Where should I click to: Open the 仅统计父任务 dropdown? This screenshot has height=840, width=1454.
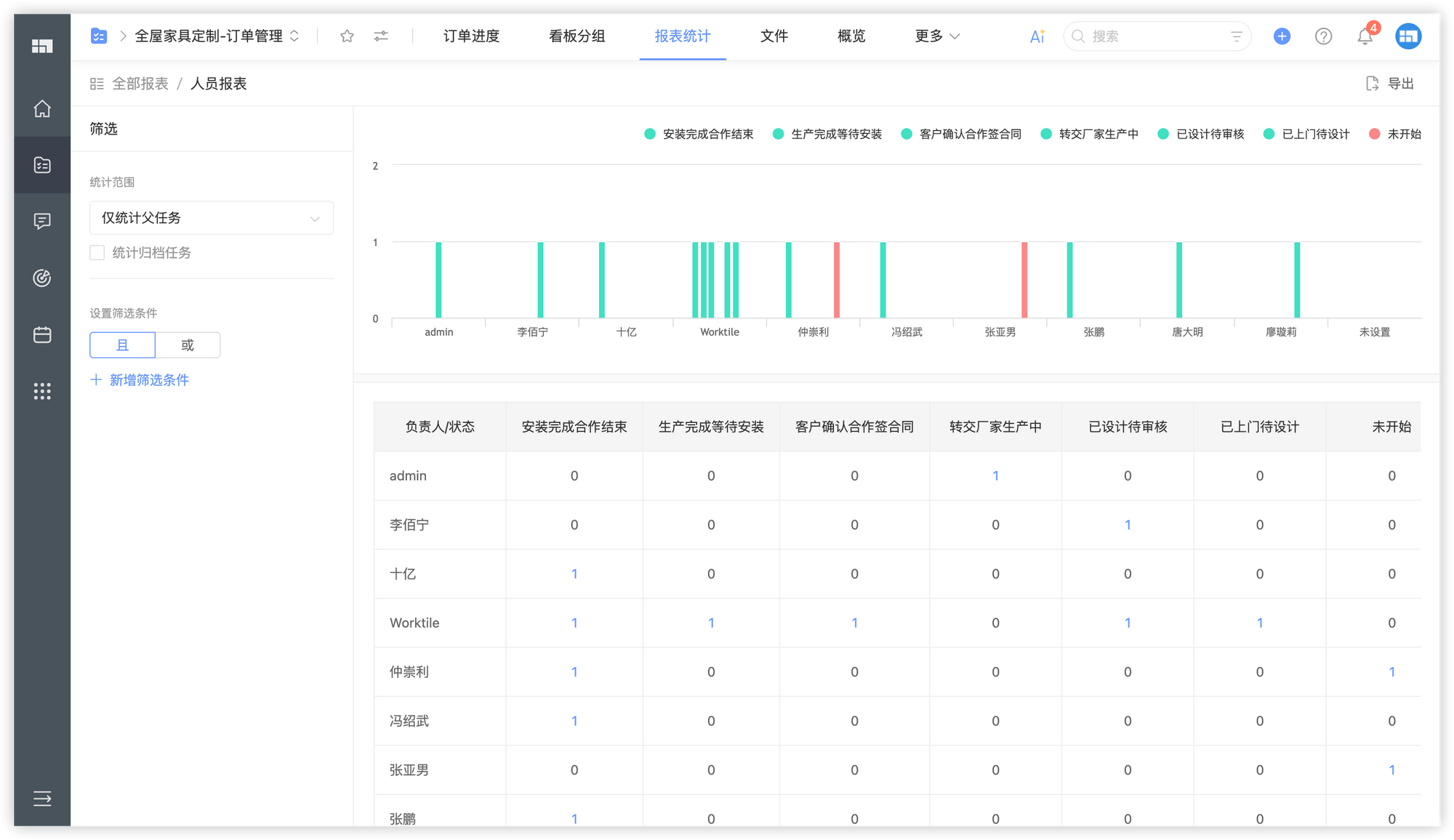(211, 218)
